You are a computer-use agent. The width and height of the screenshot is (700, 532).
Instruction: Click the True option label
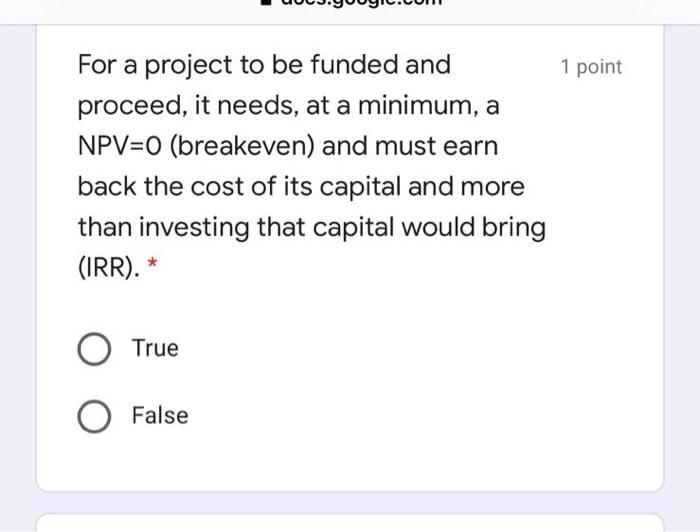point(155,348)
